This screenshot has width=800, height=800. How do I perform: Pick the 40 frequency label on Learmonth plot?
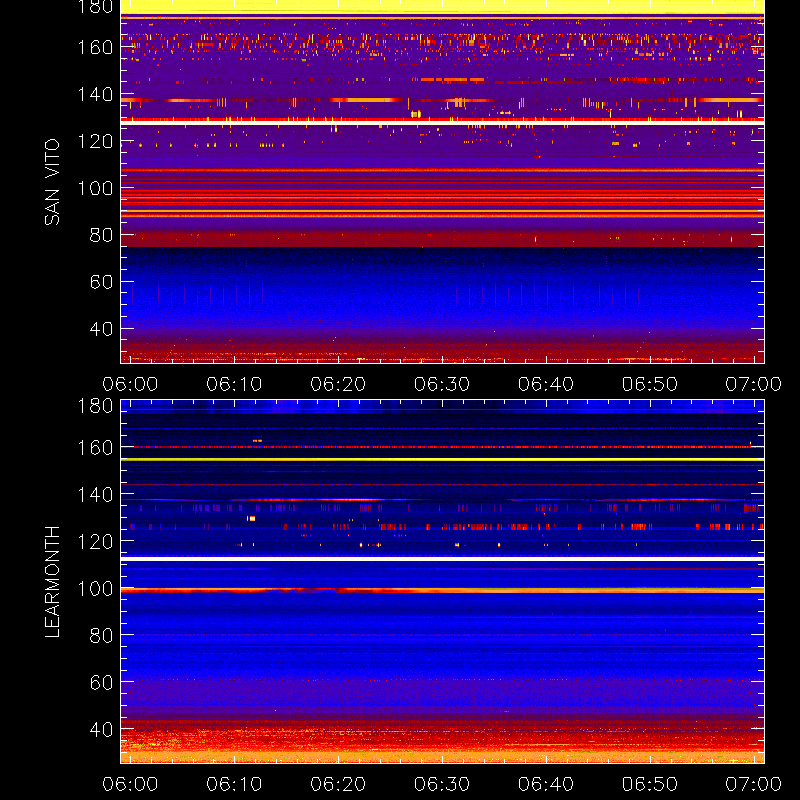pos(101,729)
